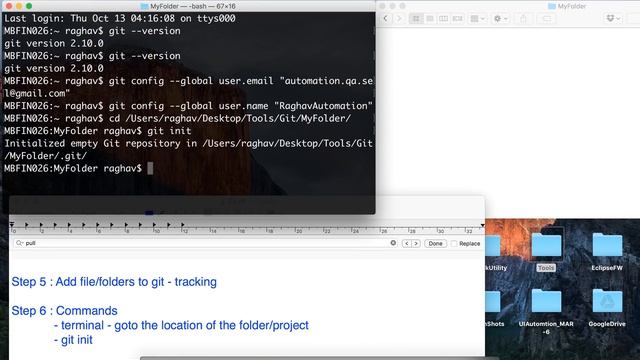The image size is (640, 360).
Task: Select EclipseFW folder on desktop
Action: tap(607, 250)
